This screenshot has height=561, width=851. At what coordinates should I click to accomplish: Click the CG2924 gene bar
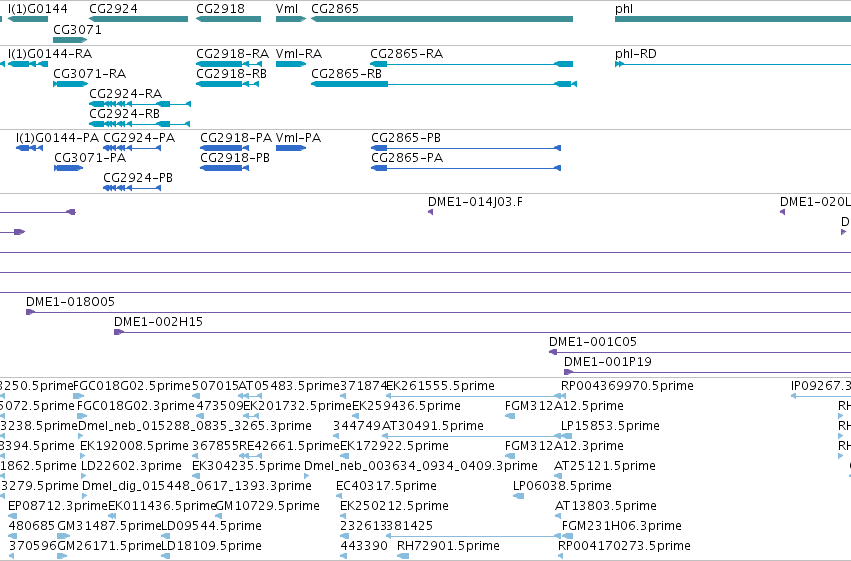click(x=138, y=19)
